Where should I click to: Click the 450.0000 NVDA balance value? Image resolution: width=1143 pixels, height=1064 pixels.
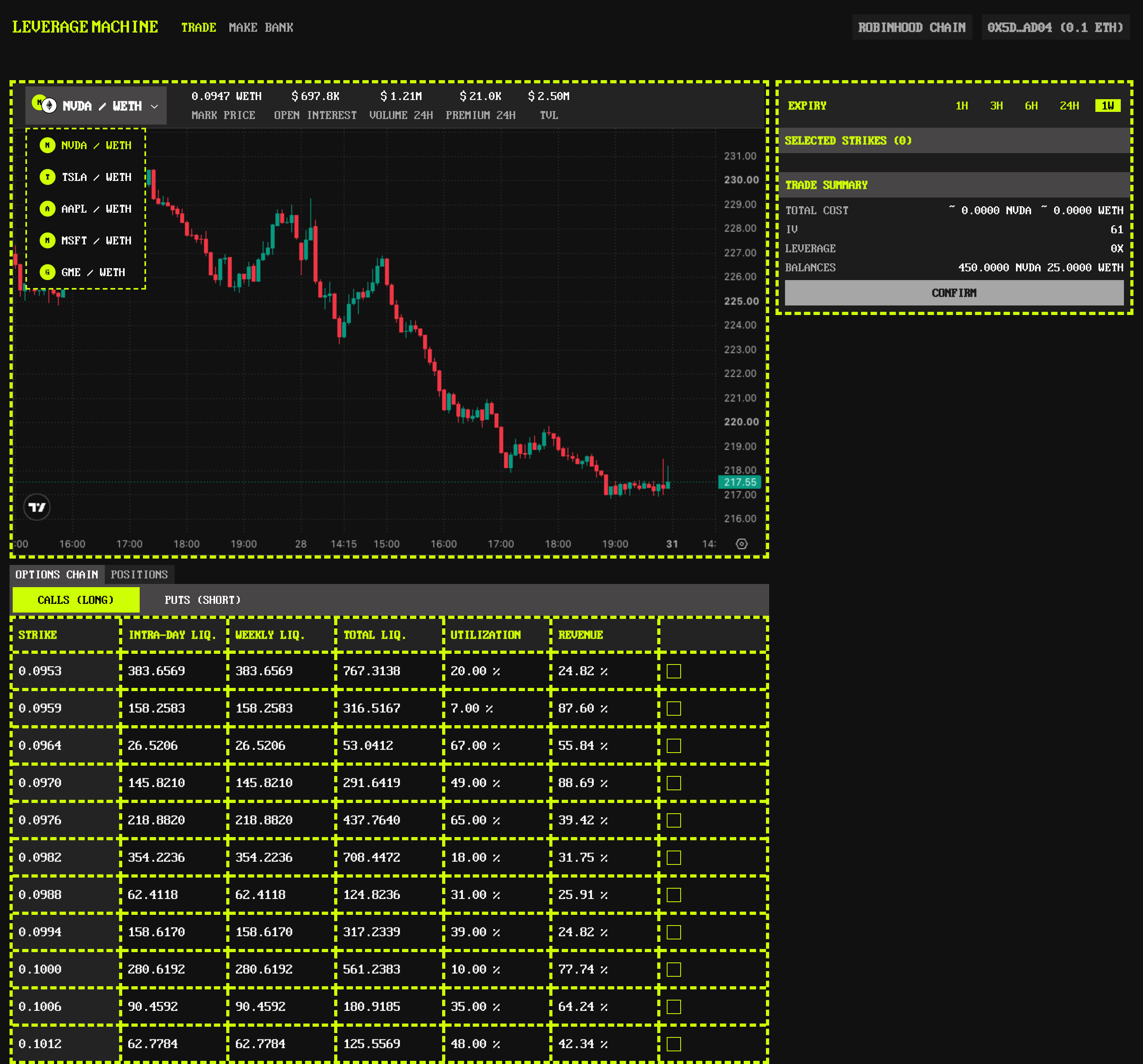1000,267
